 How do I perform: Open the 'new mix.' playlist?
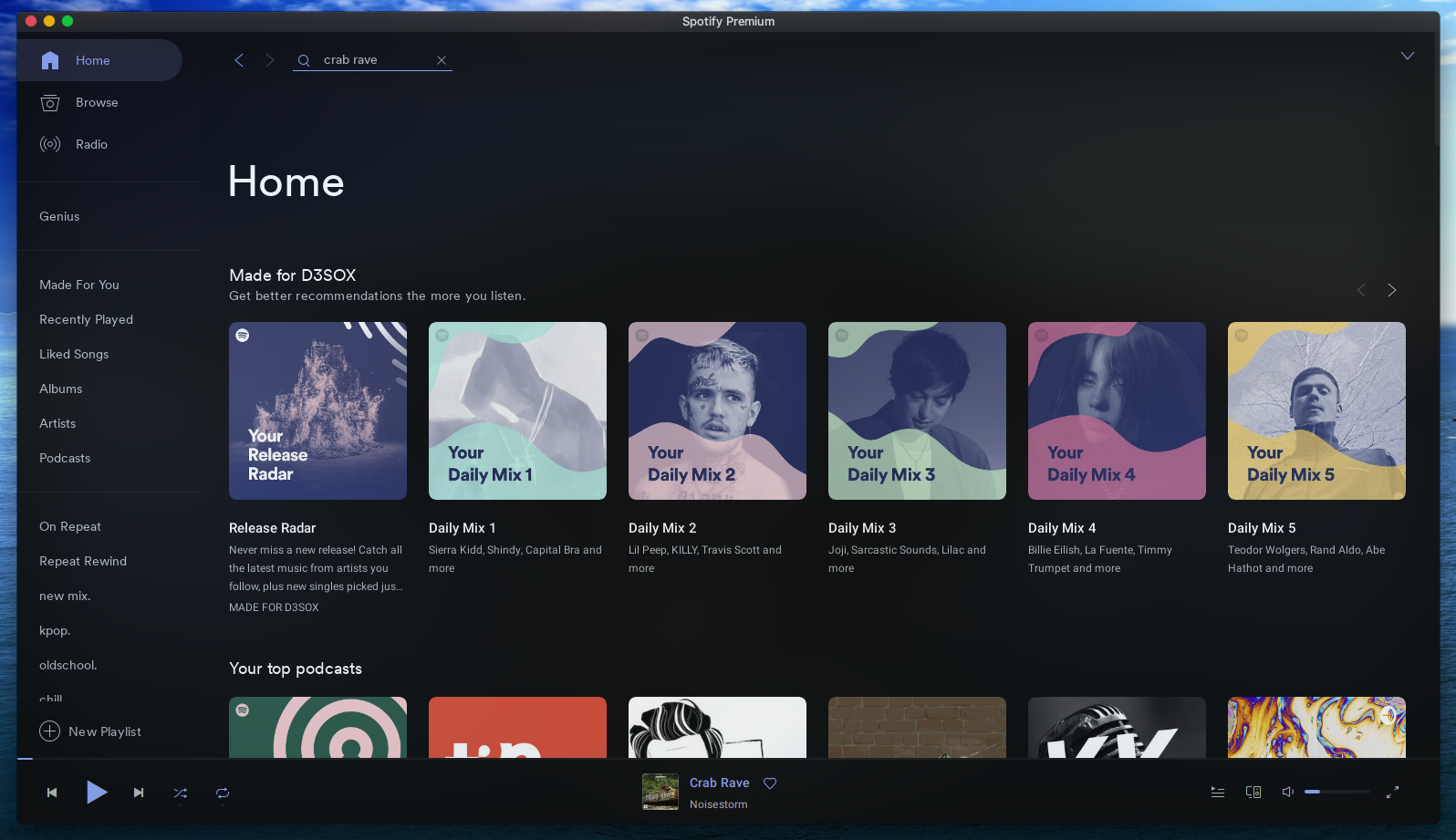click(x=65, y=596)
